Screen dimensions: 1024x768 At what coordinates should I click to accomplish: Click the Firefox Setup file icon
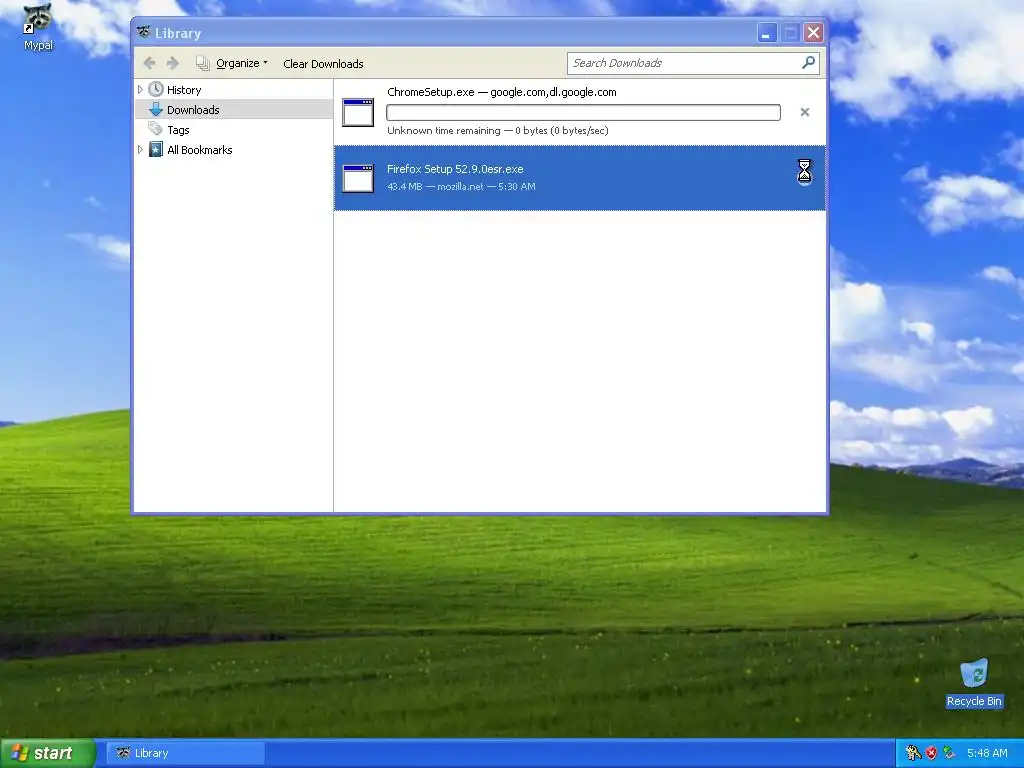358,178
